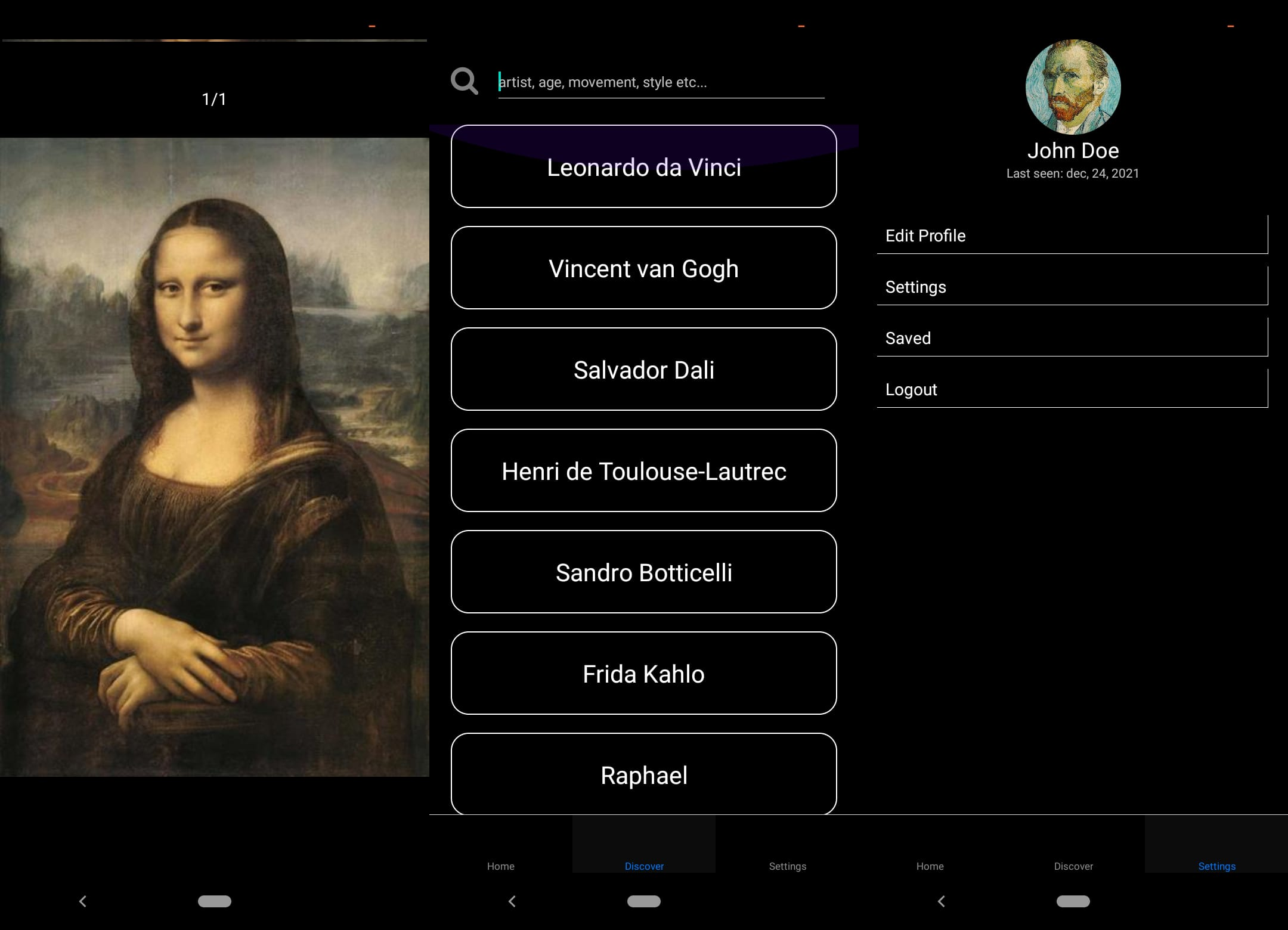The width and height of the screenshot is (1288, 930).
Task: Tap the back arrow under Mona Lisa screen
Action: (x=83, y=901)
